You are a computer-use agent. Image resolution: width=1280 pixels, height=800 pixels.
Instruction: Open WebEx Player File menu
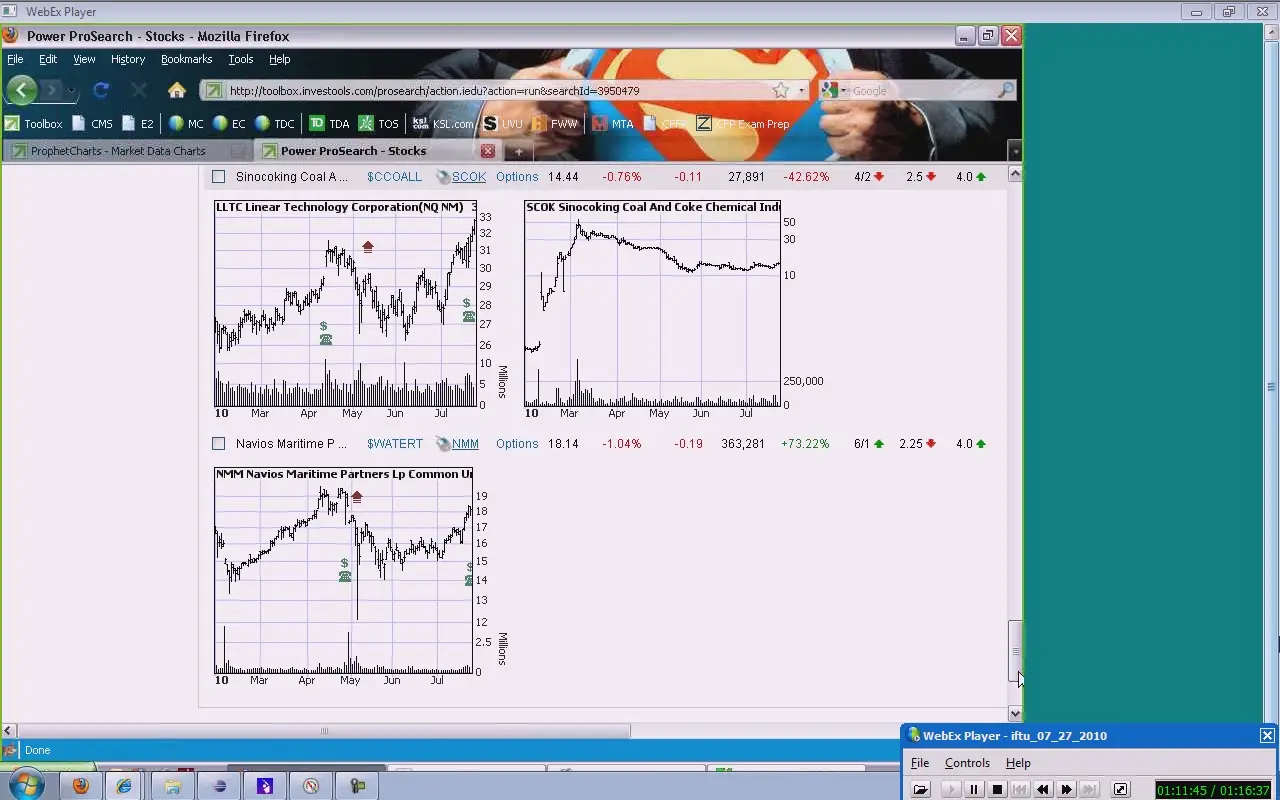pyautogui.click(x=919, y=763)
